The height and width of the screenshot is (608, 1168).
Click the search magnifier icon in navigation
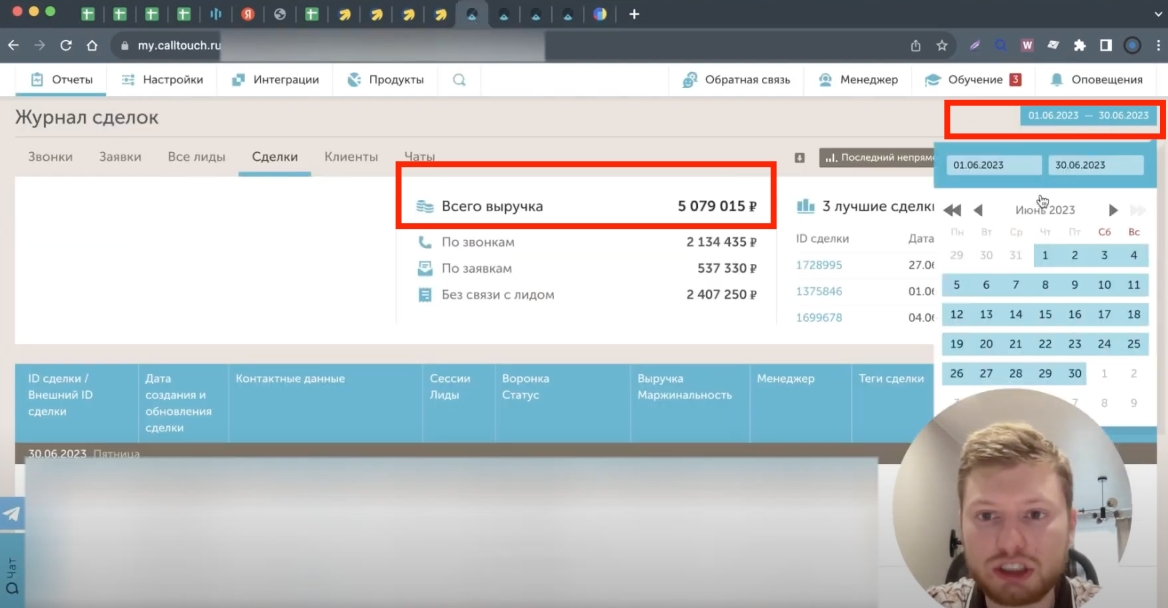tap(459, 80)
